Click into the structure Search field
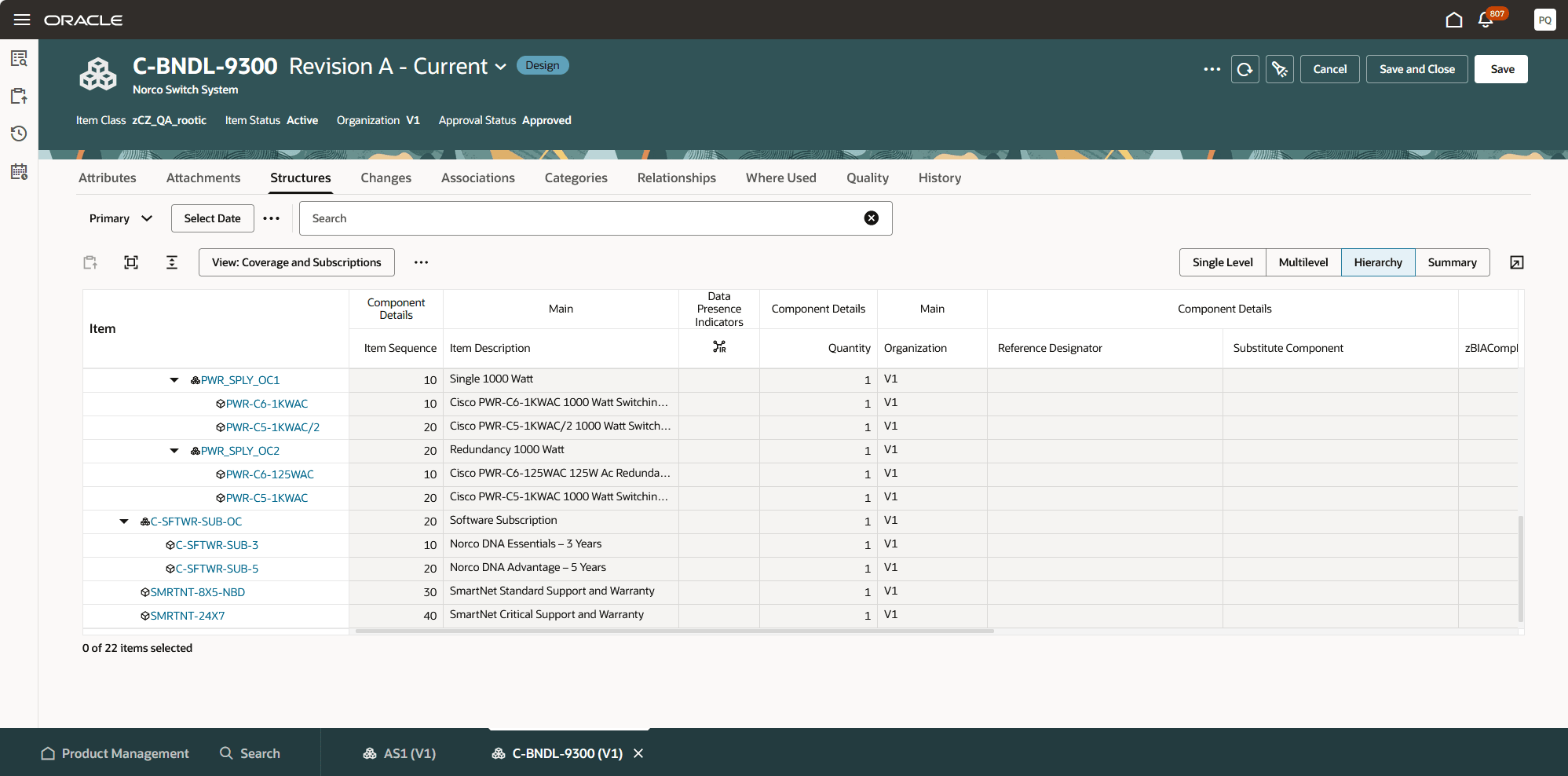 coord(581,218)
